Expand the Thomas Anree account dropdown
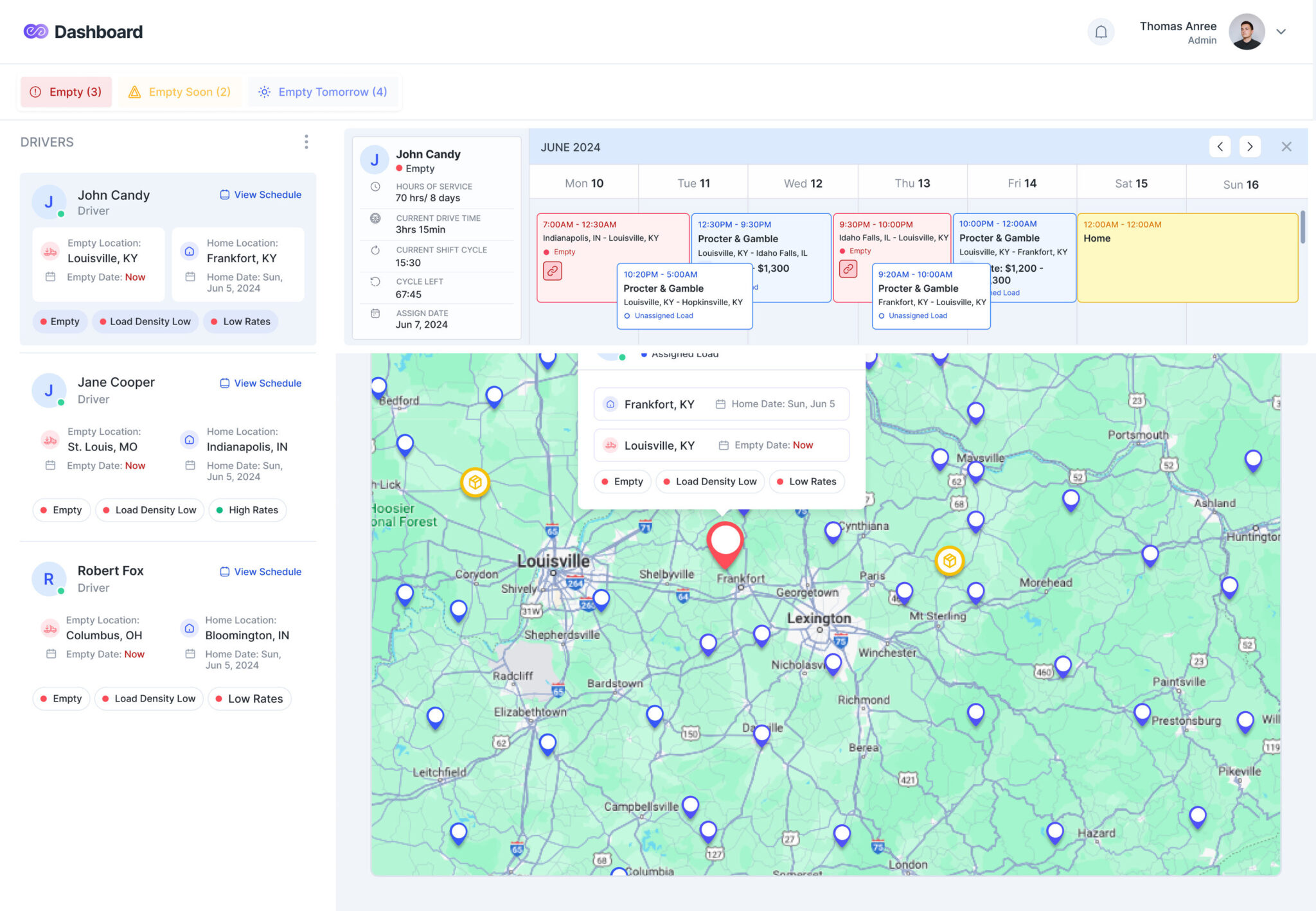1316x911 pixels. pos(1281,32)
